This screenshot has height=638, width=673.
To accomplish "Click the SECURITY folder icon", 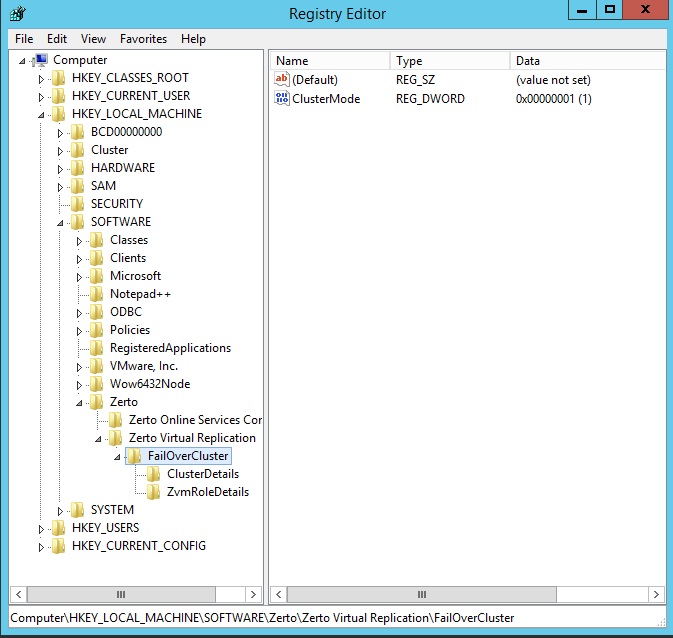I will click(x=77, y=204).
